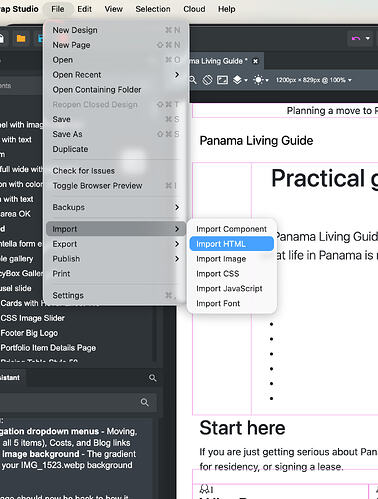Expand the Open Recent submenu

pyautogui.click(x=116, y=75)
